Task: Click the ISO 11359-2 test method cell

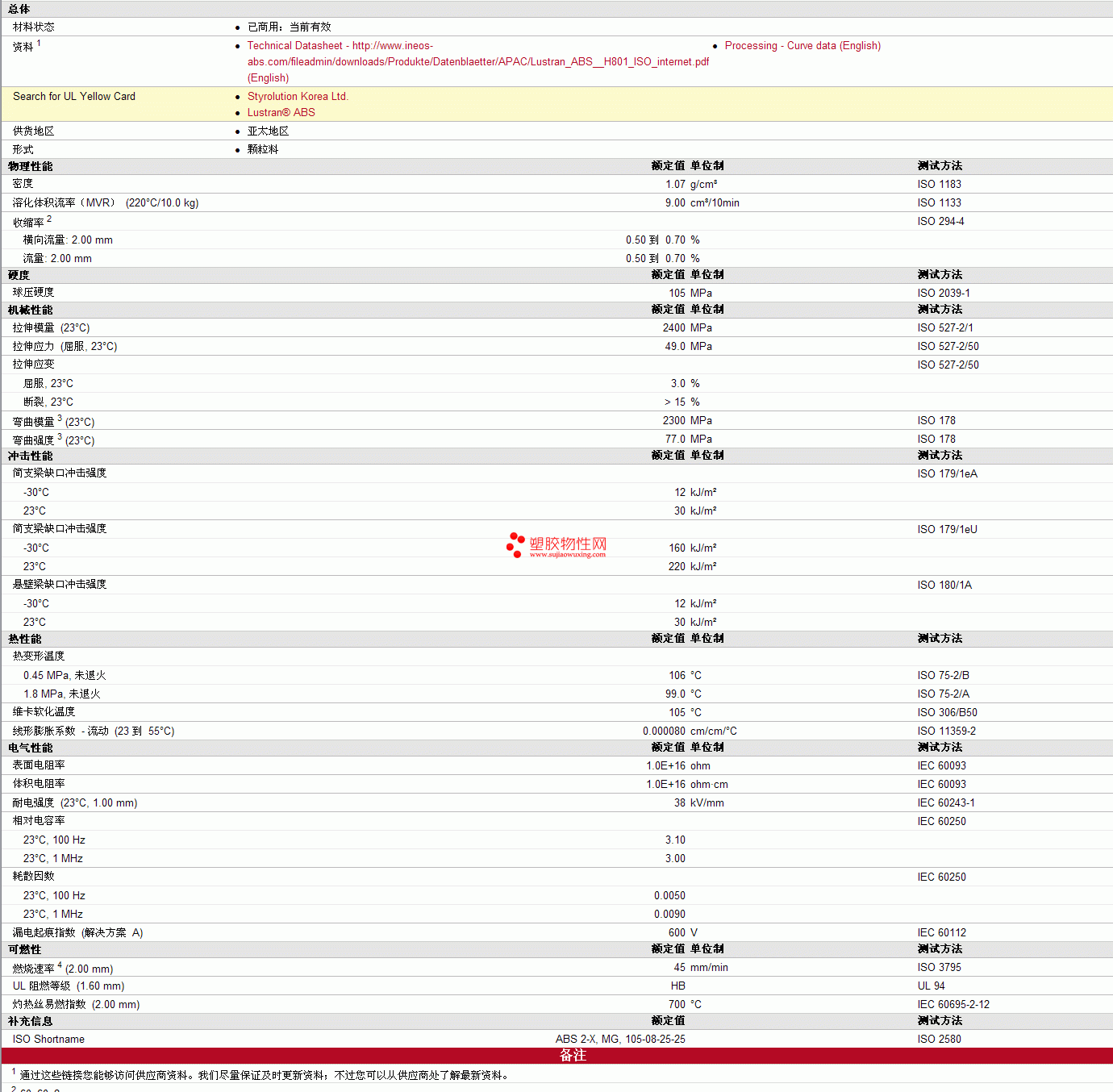Action: pos(946,731)
